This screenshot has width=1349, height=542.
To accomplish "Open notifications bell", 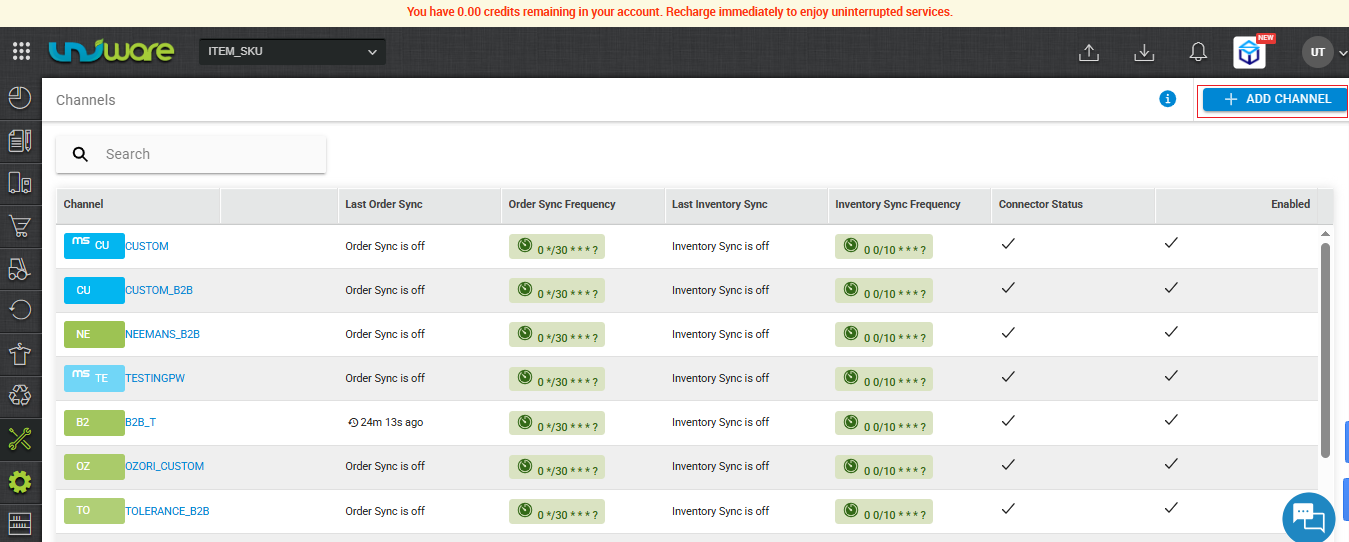I will pos(1198,53).
